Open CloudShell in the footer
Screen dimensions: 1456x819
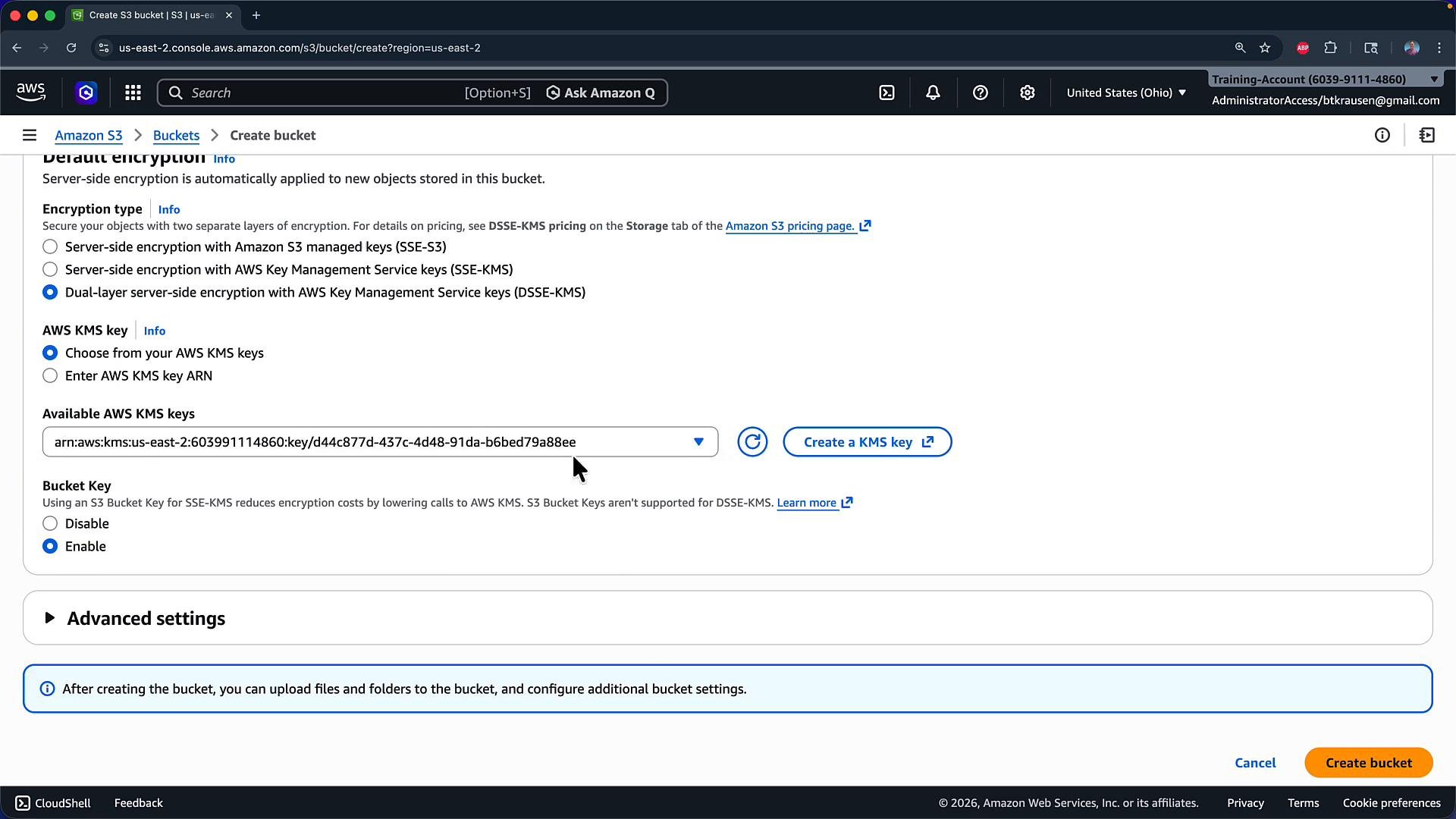pyautogui.click(x=53, y=803)
